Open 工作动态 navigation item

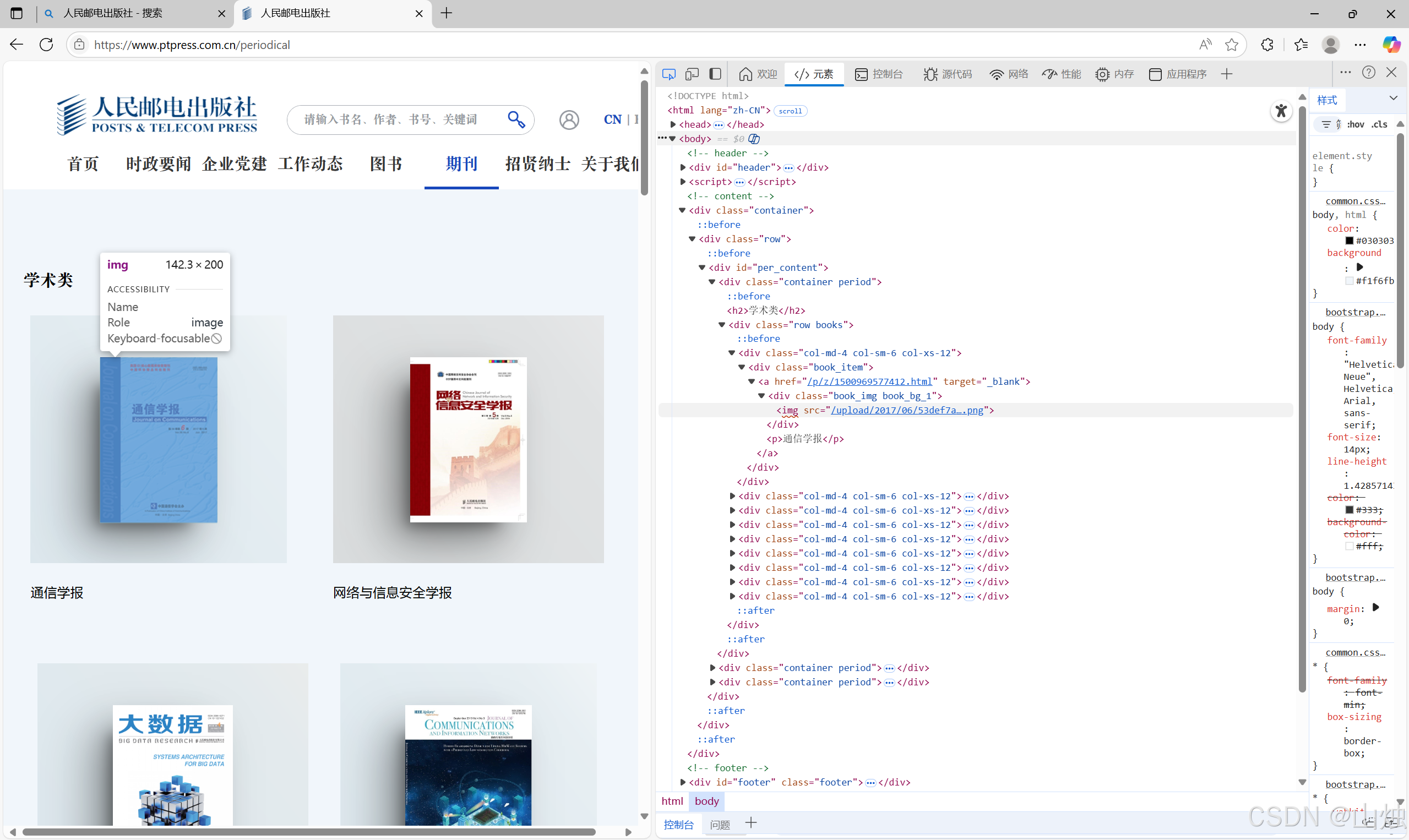pos(310,164)
